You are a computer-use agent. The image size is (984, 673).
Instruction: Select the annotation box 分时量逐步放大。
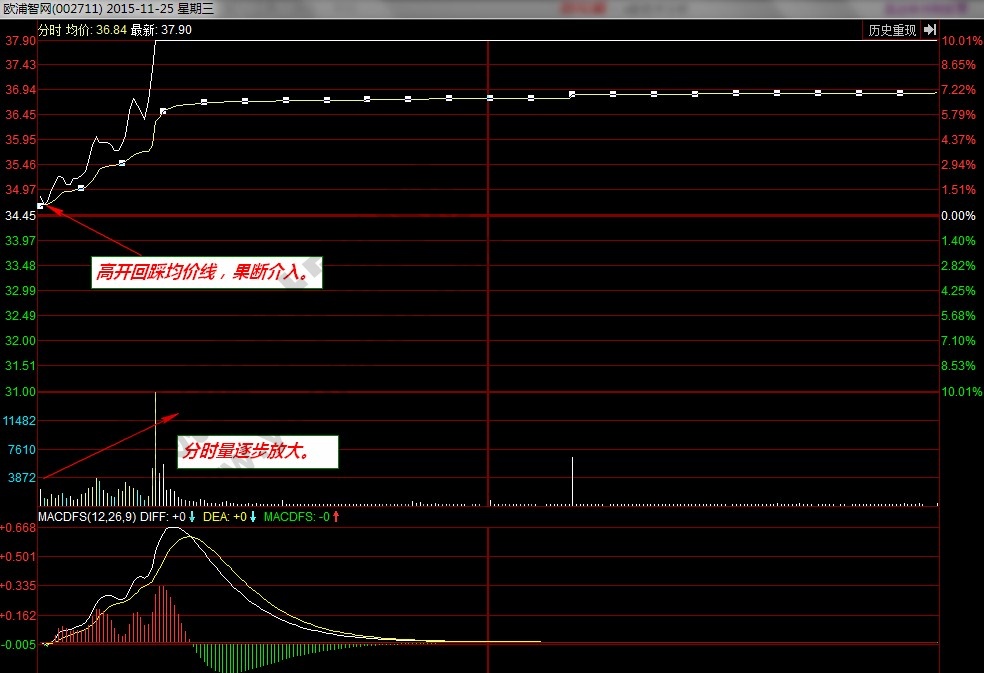pos(258,452)
